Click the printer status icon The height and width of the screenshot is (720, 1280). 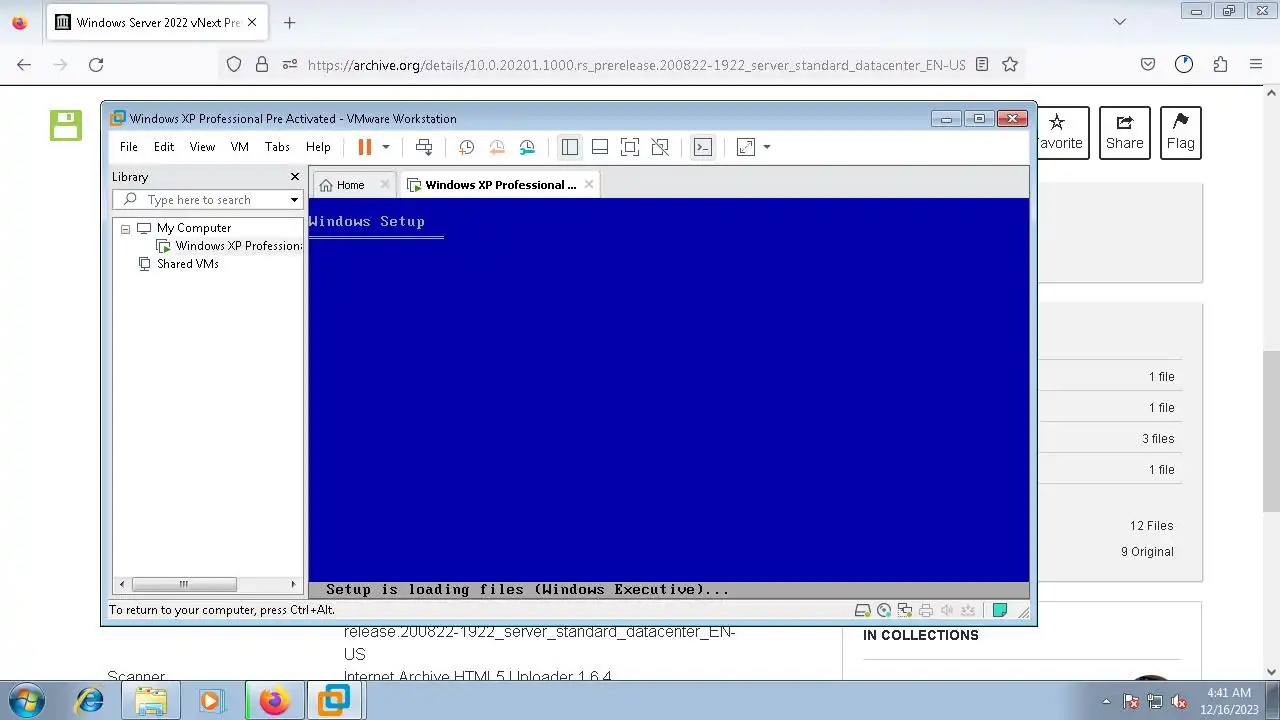(x=926, y=610)
